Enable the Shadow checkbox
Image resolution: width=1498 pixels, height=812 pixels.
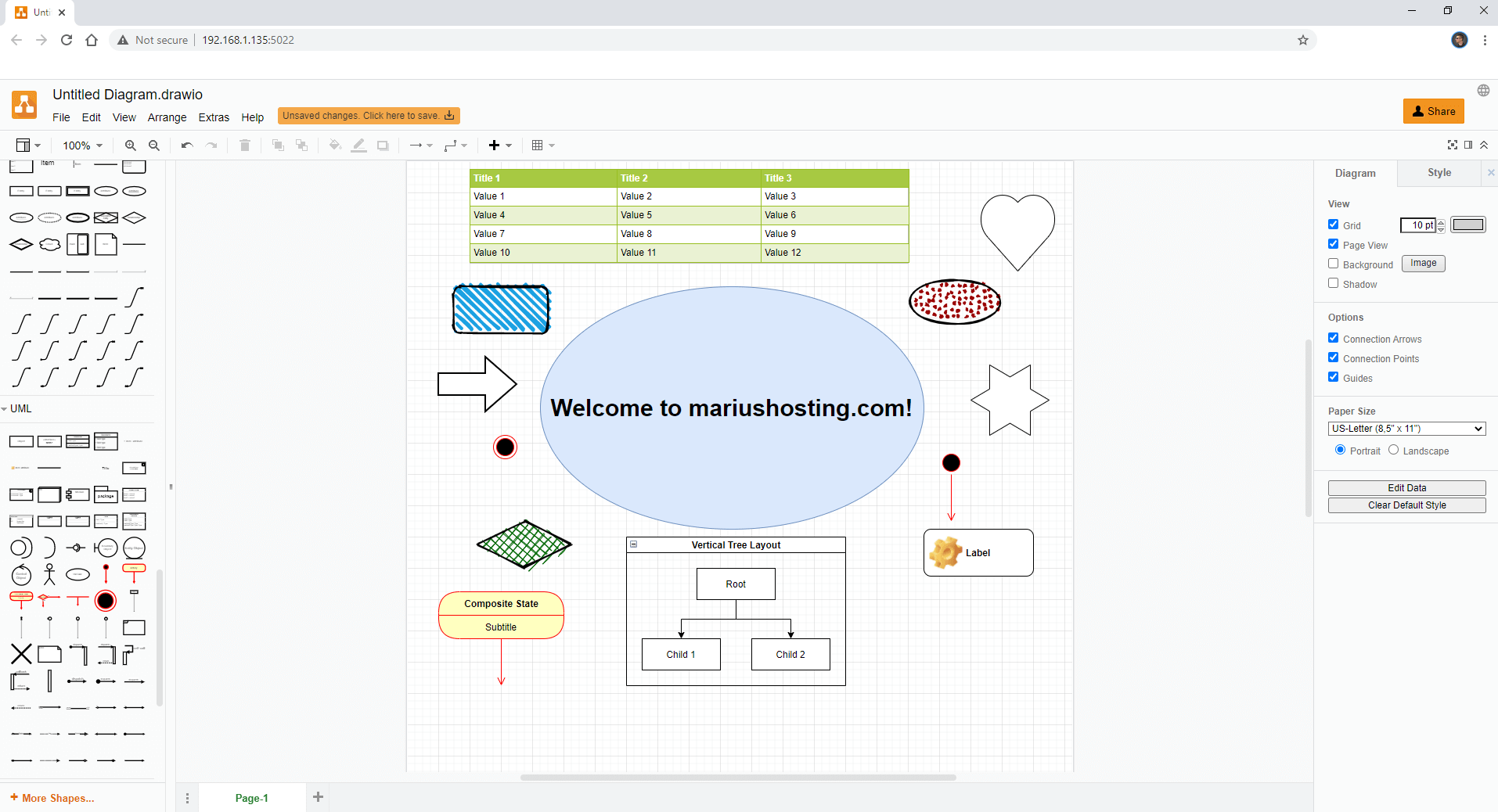1334,283
